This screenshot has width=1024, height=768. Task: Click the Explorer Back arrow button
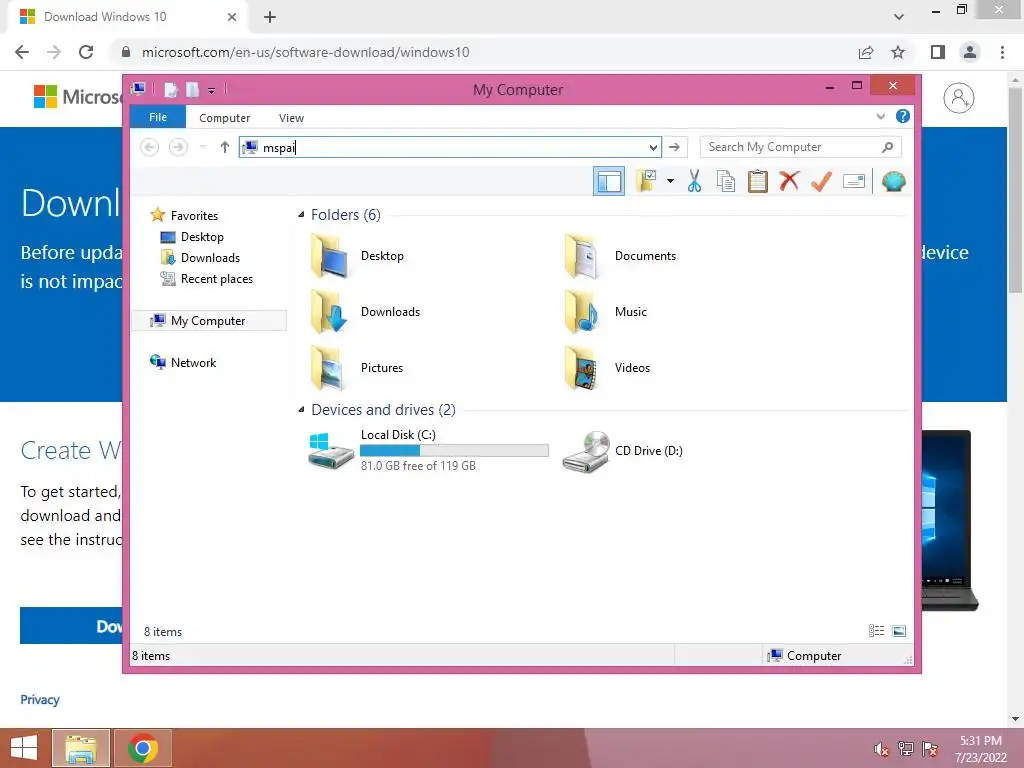150,147
